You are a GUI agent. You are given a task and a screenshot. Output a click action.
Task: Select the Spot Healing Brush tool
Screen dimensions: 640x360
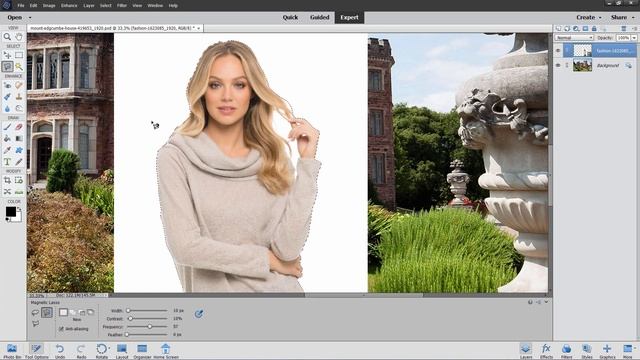[x=19, y=85]
